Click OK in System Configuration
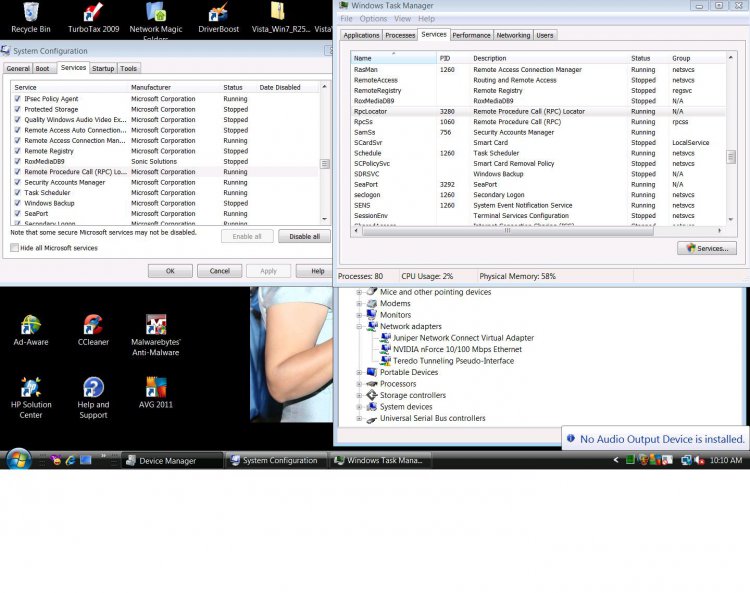The width and height of the screenshot is (750, 593). coord(170,271)
